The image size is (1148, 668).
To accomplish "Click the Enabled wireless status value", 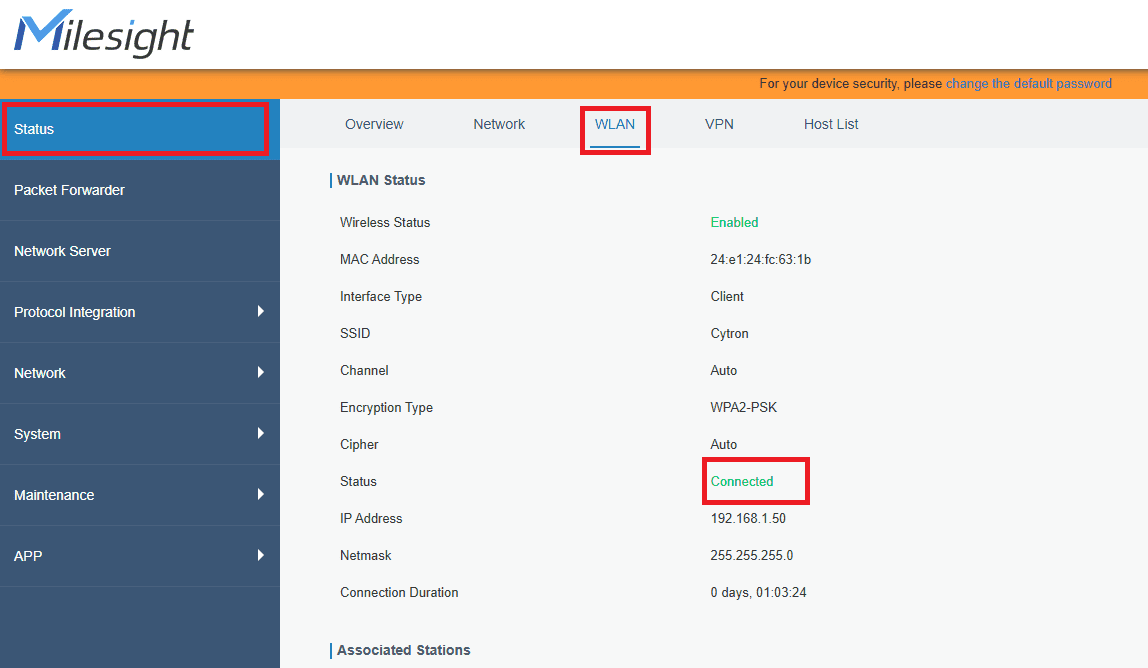I will click(734, 222).
